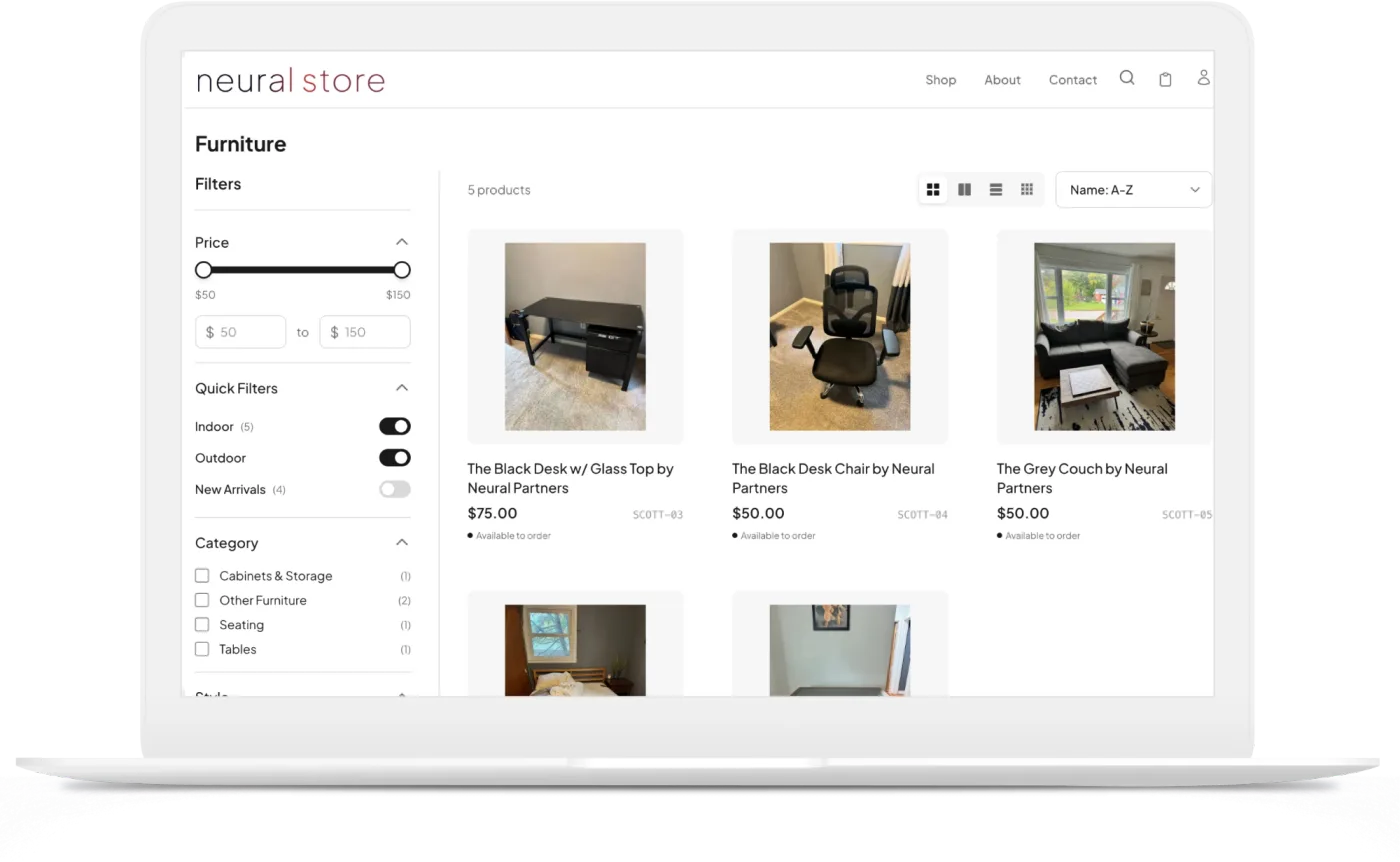Open the Contact page link
The height and width of the screenshot is (862, 1400).
pos(1073,80)
